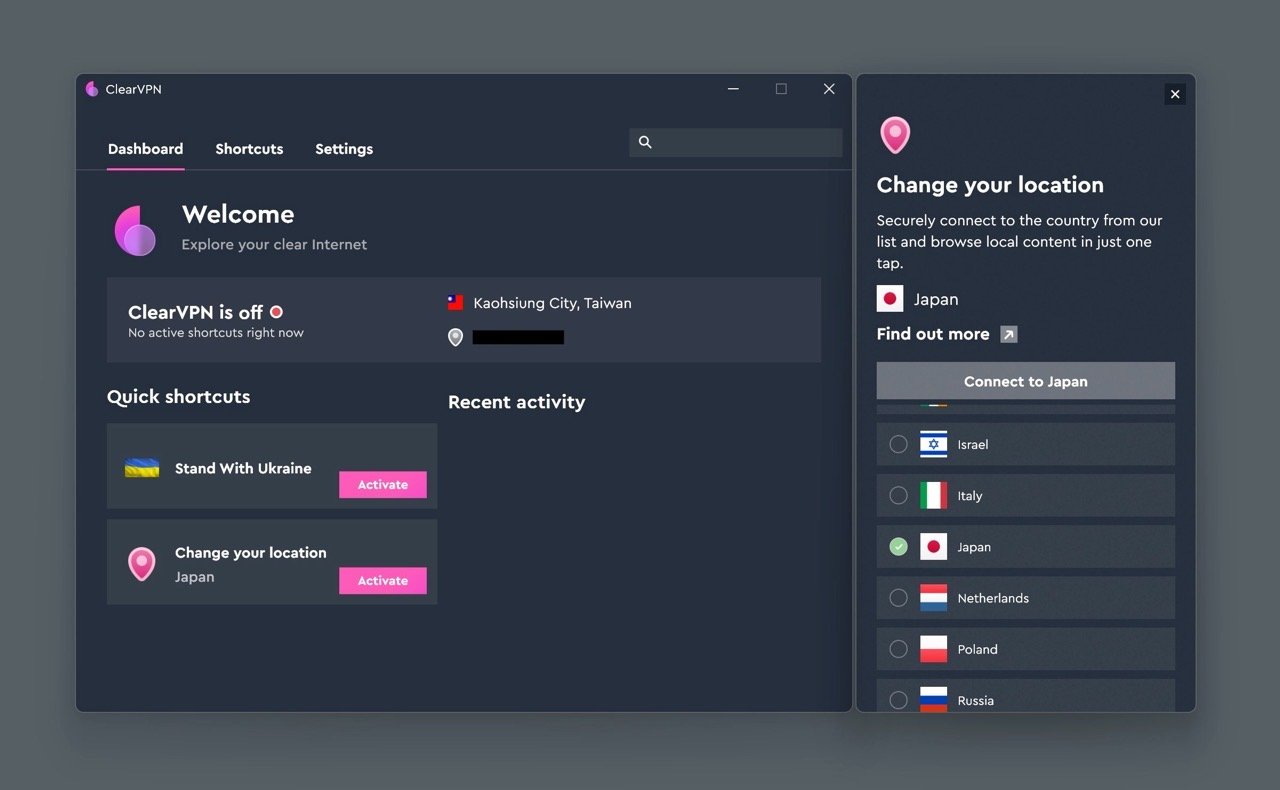Click the IP location pin icon
1280x790 pixels.
coord(455,337)
